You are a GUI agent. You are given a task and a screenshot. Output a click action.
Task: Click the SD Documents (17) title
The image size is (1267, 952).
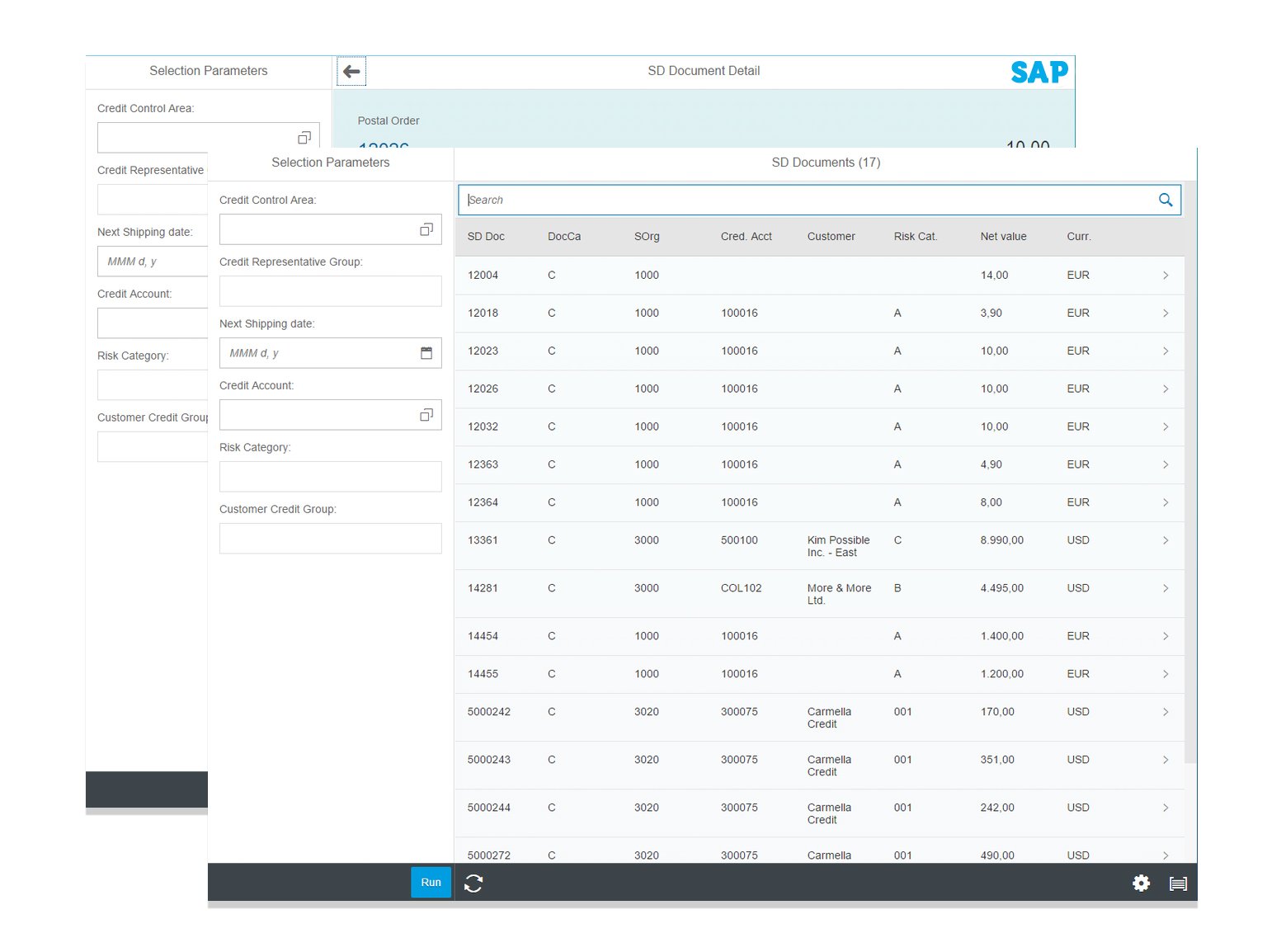(x=826, y=163)
